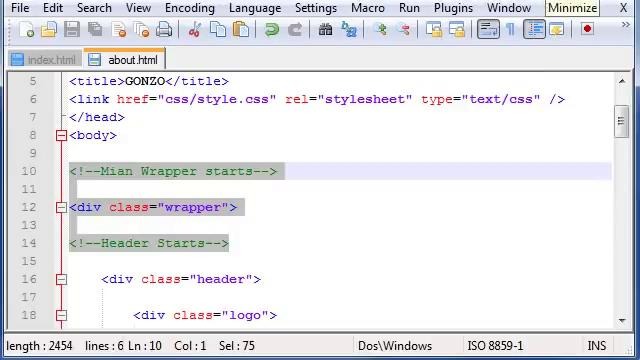Cut selection with the scissors icon
The height and width of the screenshot is (360, 640).
[x=195, y=29]
